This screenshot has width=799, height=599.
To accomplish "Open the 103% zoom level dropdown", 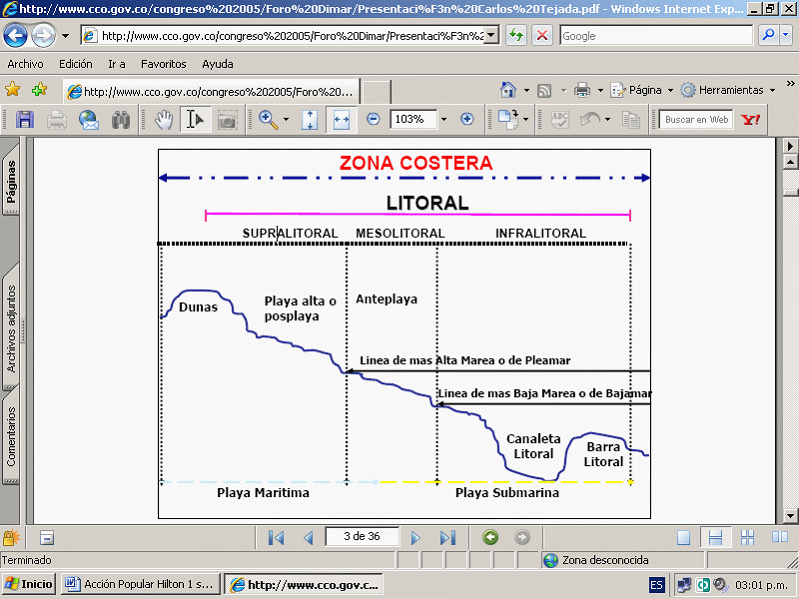I will click(x=445, y=119).
